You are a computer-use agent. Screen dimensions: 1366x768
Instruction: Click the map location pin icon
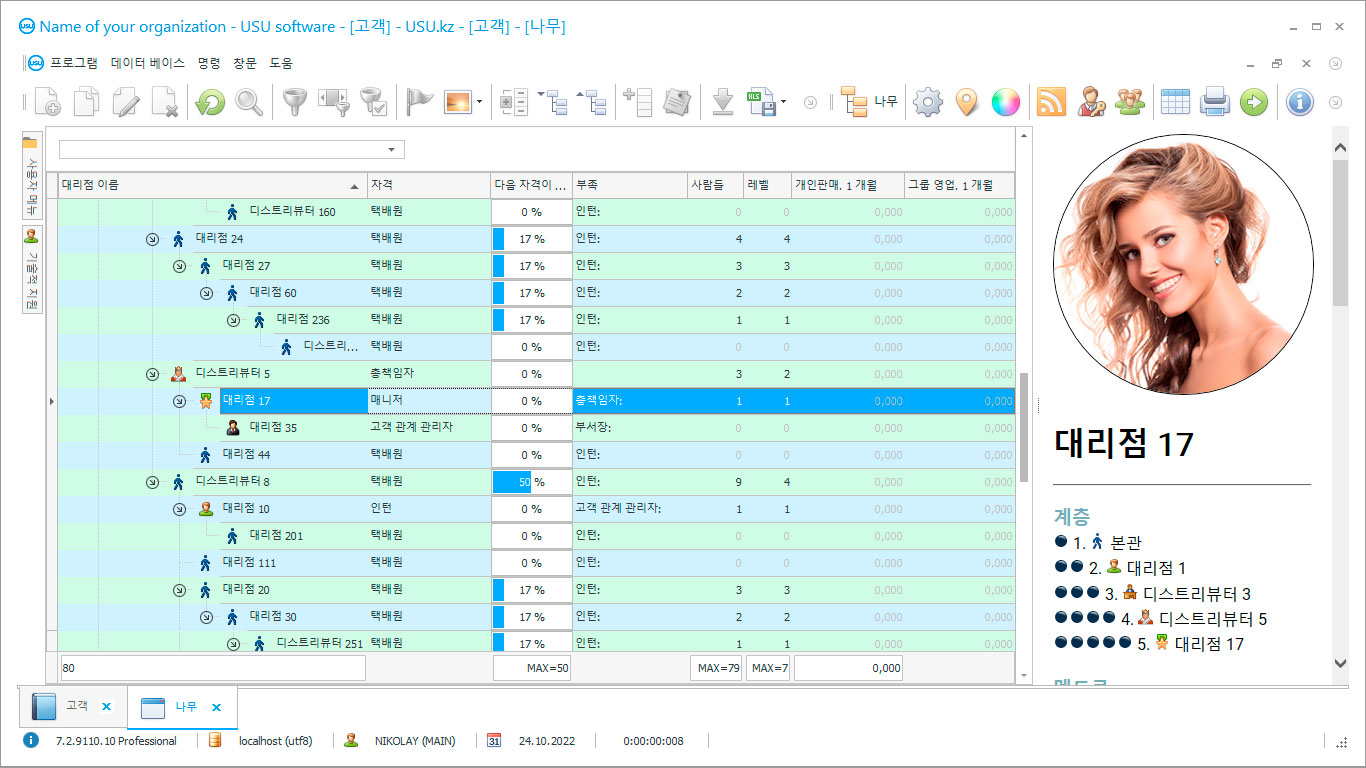[966, 102]
